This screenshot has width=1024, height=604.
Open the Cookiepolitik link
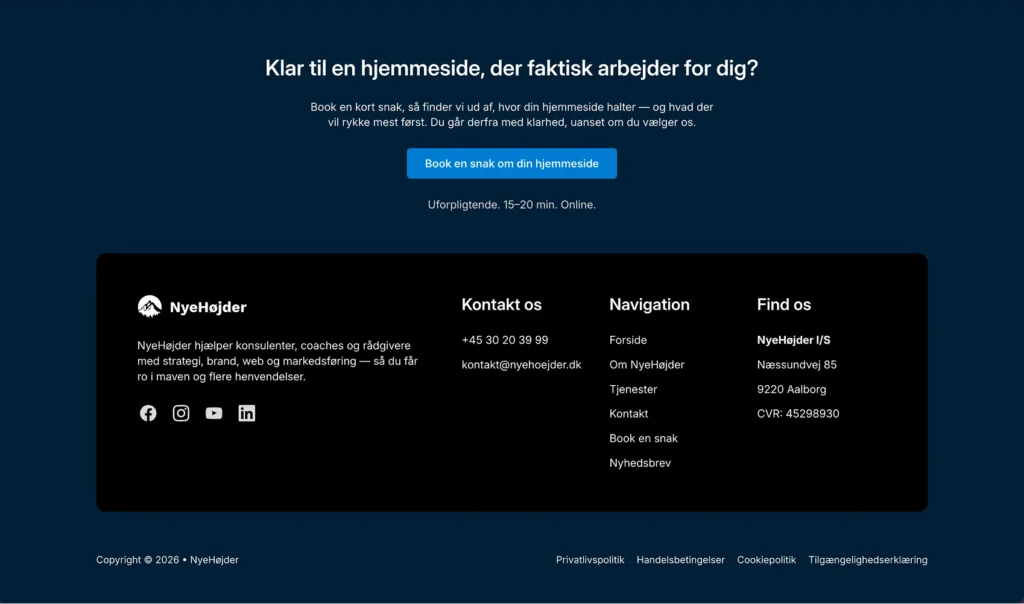[766, 560]
